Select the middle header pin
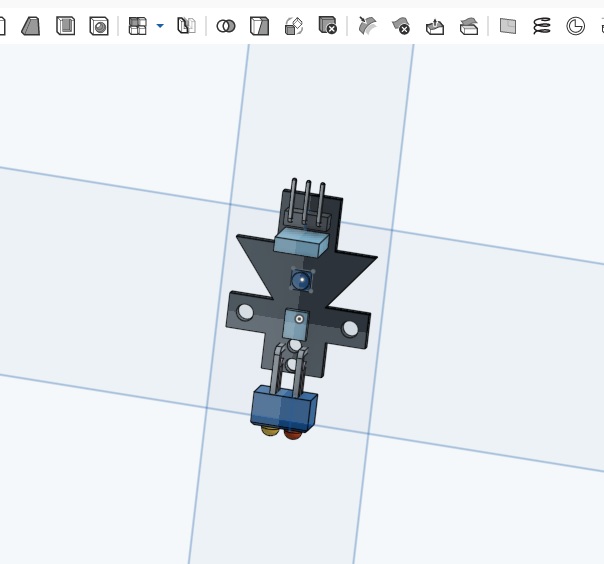604x564 pixels. click(x=307, y=202)
